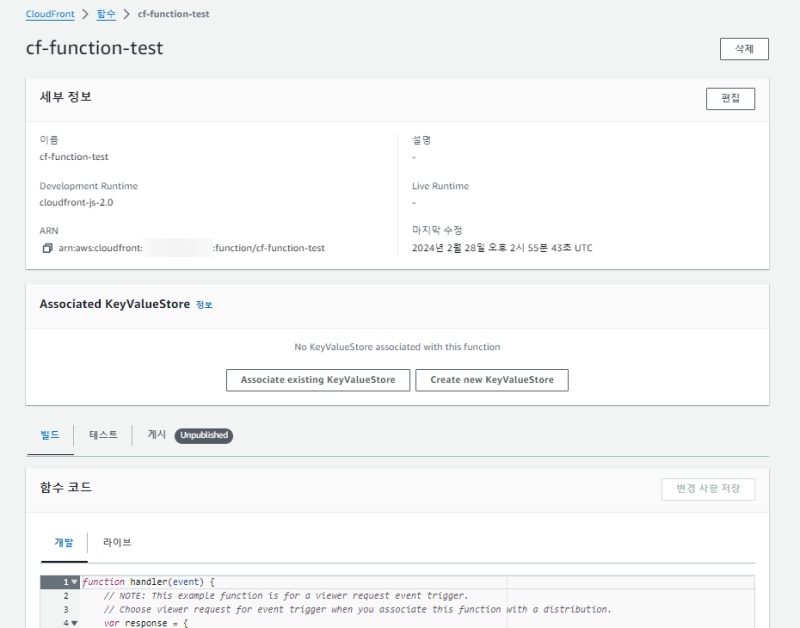This screenshot has height=628, width=800.
Task: Copy the function ARN with the copy icon
Action: point(47,248)
